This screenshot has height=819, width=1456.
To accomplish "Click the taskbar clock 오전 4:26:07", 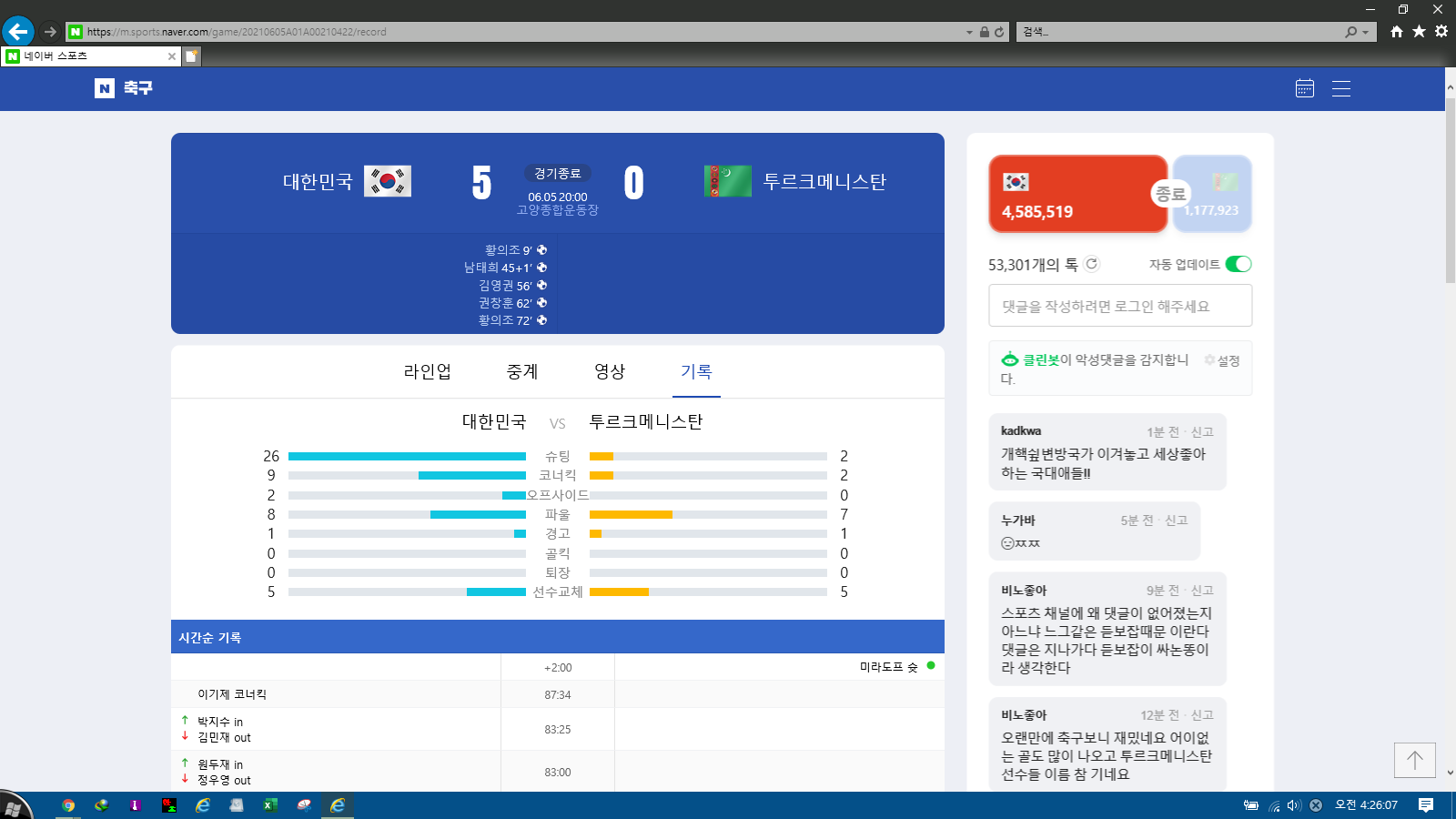I will click(x=1366, y=805).
